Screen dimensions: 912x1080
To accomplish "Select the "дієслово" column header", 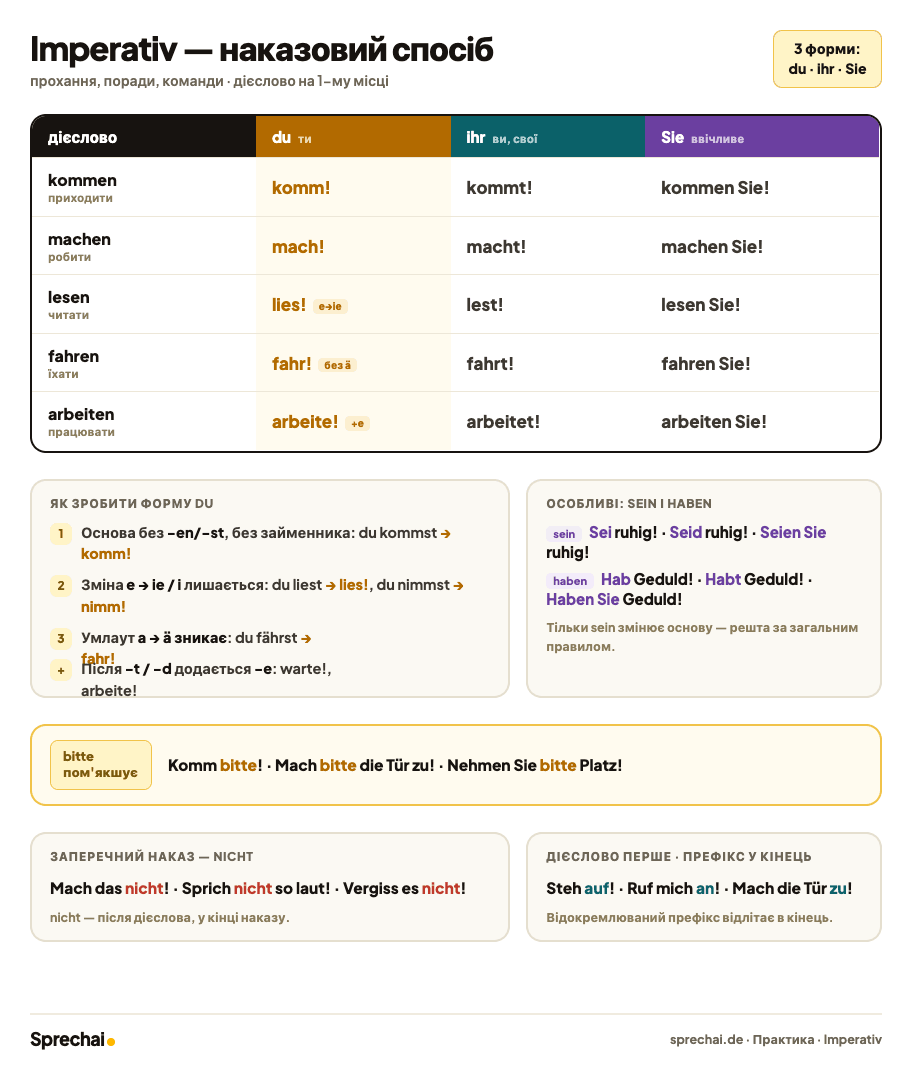I will pyautogui.click(x=144, y=137).
